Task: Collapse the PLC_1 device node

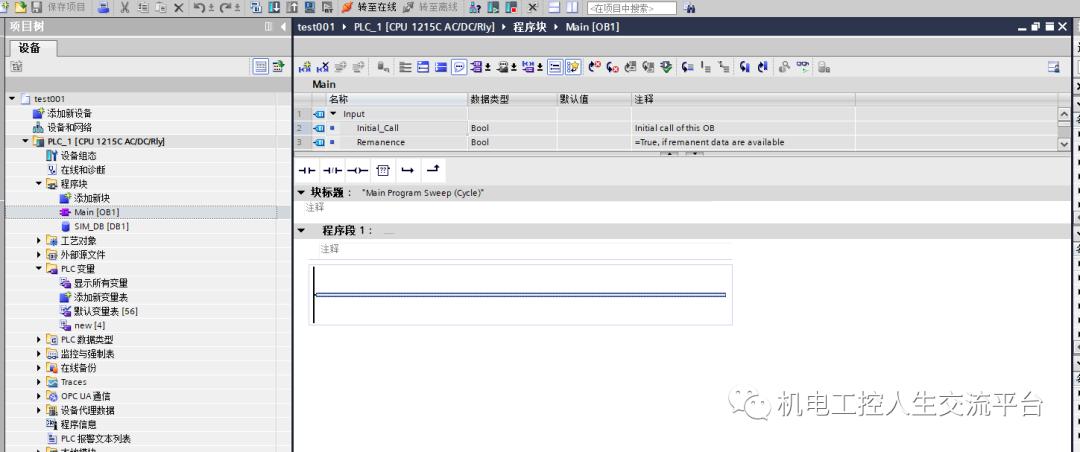Action: click(25, 141)
